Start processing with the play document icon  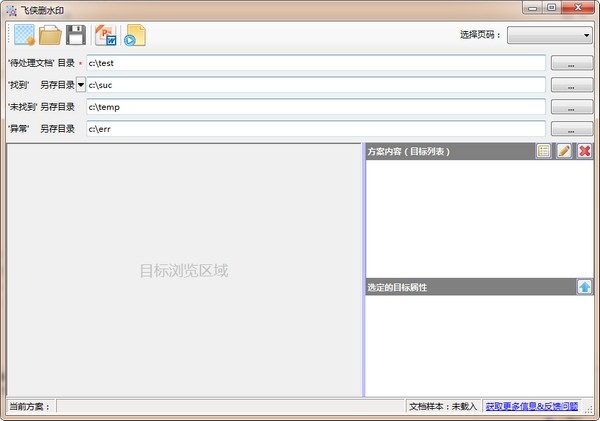click(135, 35)
